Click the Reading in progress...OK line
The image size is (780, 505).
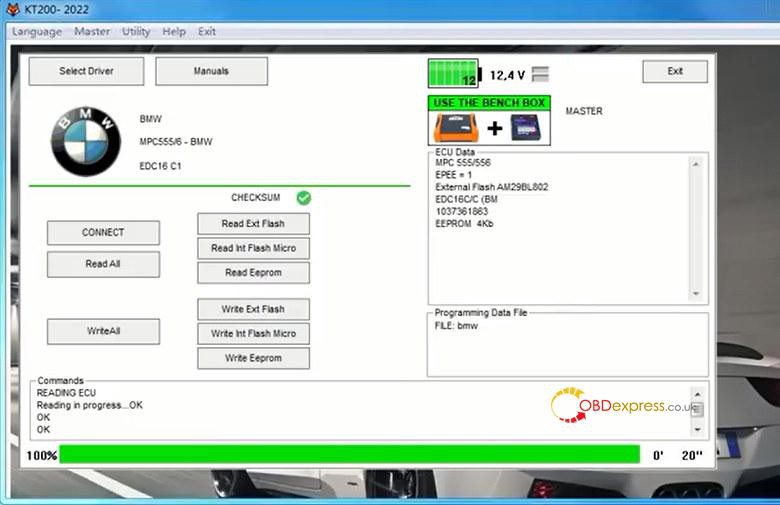(x=90, y=405)
